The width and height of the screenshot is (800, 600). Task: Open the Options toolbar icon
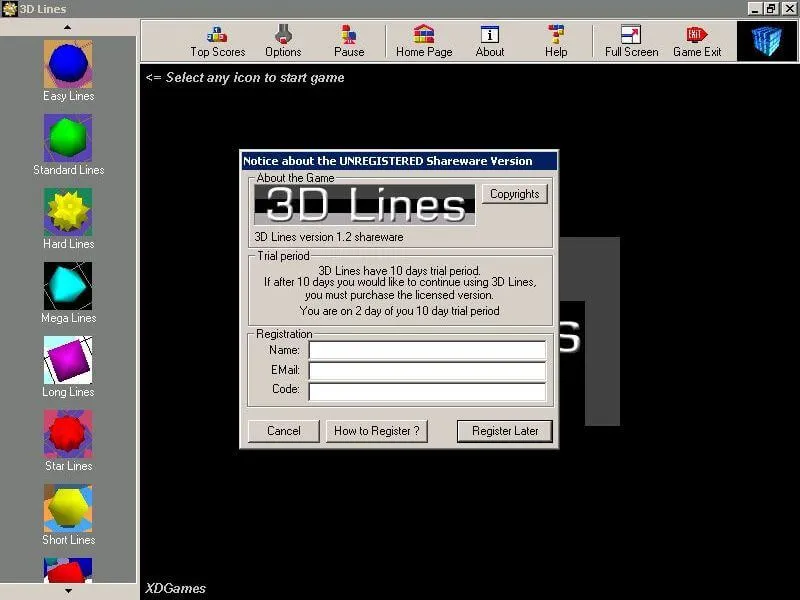pyautogui.click(x=283, y=41)
